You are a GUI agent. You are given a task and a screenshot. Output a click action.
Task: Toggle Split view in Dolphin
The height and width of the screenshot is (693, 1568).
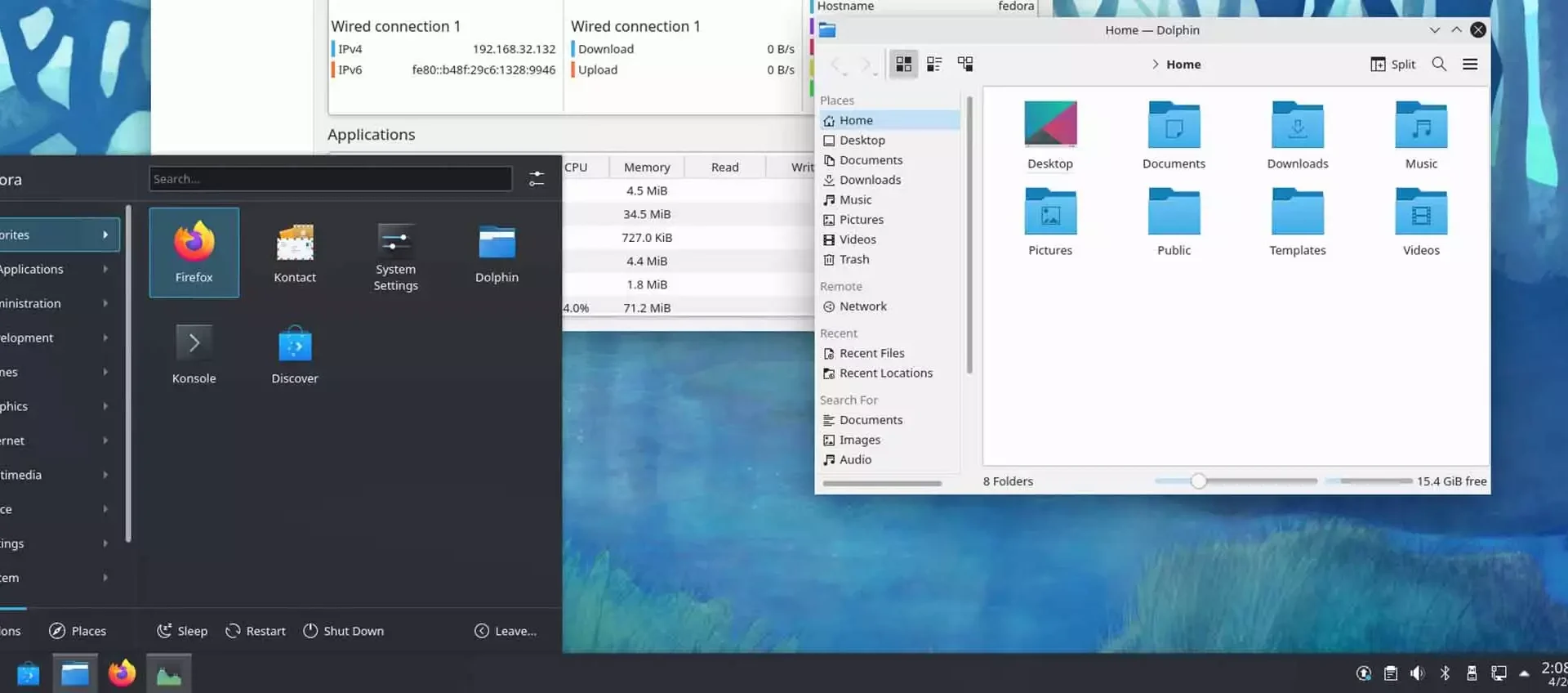click(x=1393, y=64)
